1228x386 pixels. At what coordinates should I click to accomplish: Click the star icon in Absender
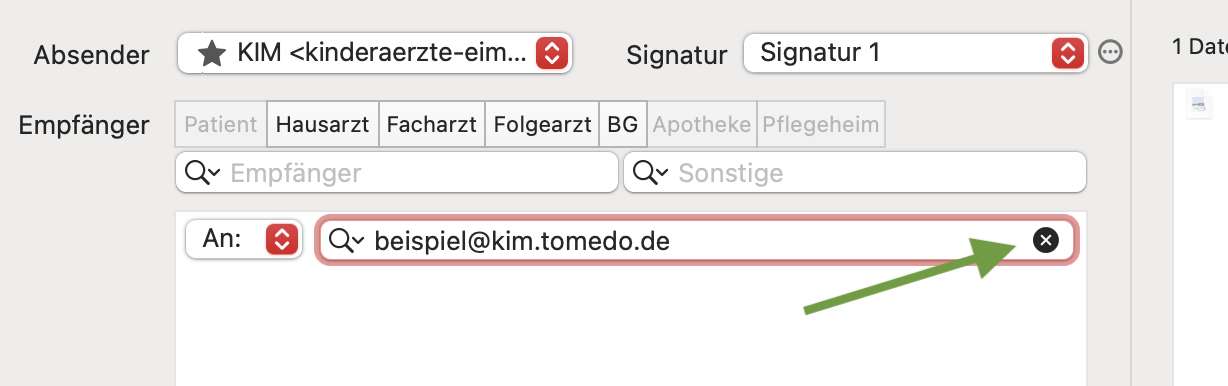211,53
